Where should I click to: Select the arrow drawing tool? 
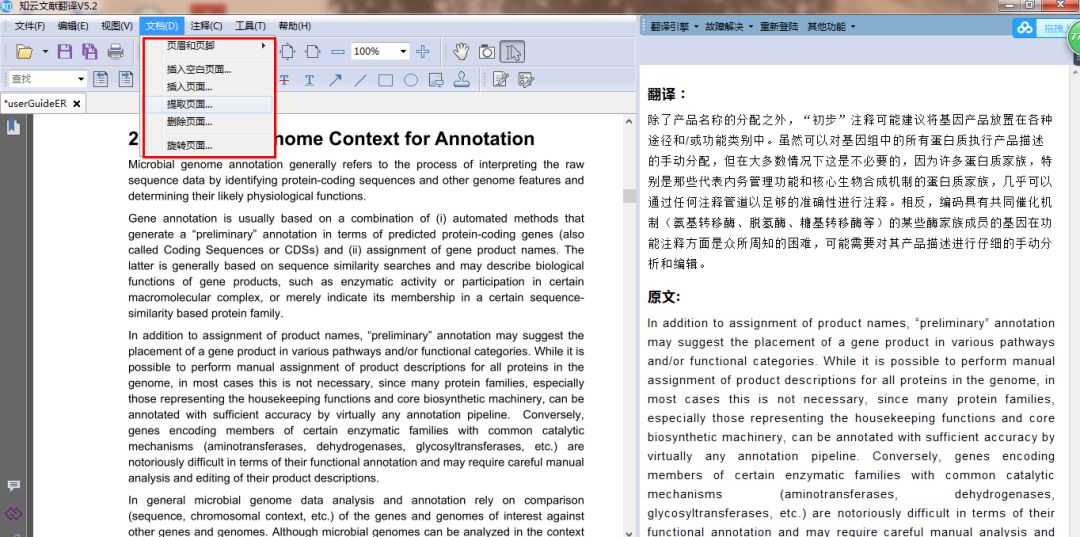[x=335, y=80]
